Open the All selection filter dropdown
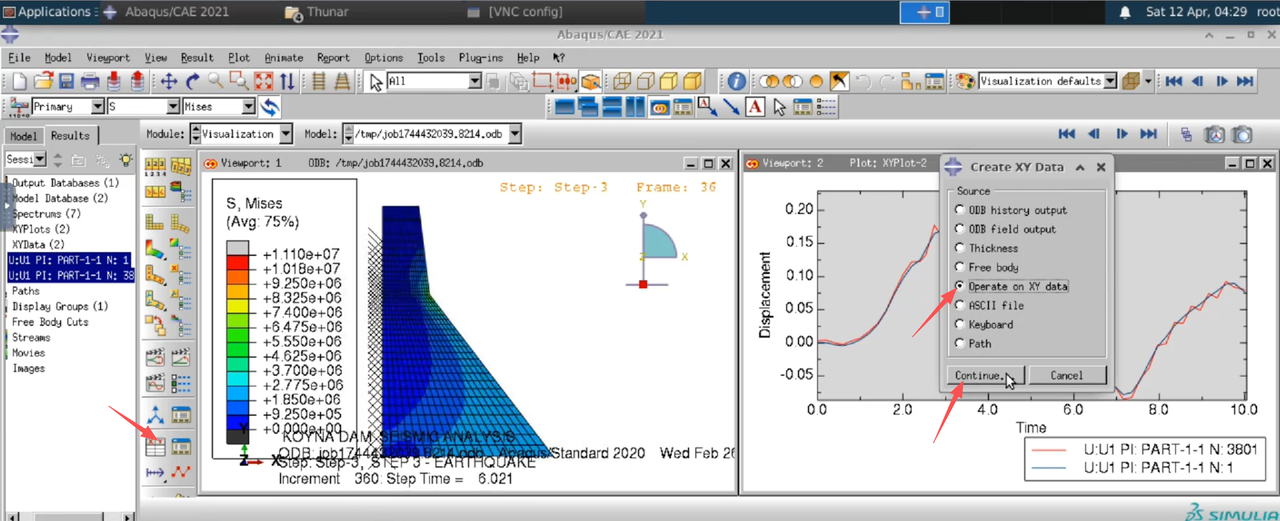Screen dimensions: 1280x521 475,81
